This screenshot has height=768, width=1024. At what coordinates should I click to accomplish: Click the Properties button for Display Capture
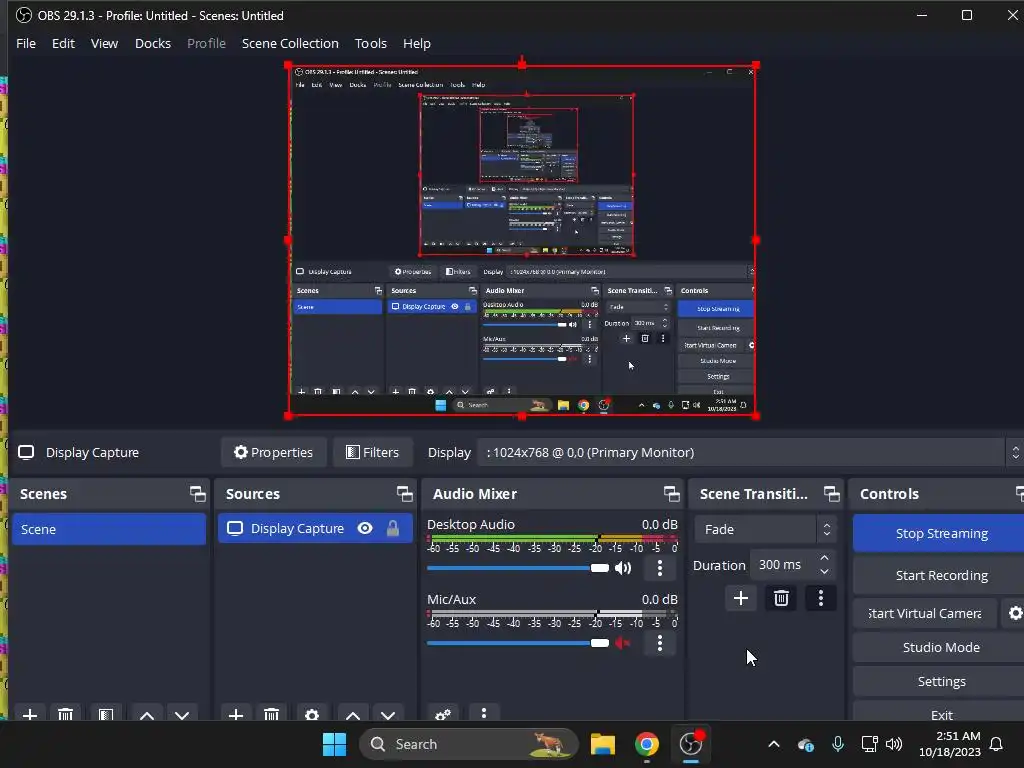coord(274,452)
